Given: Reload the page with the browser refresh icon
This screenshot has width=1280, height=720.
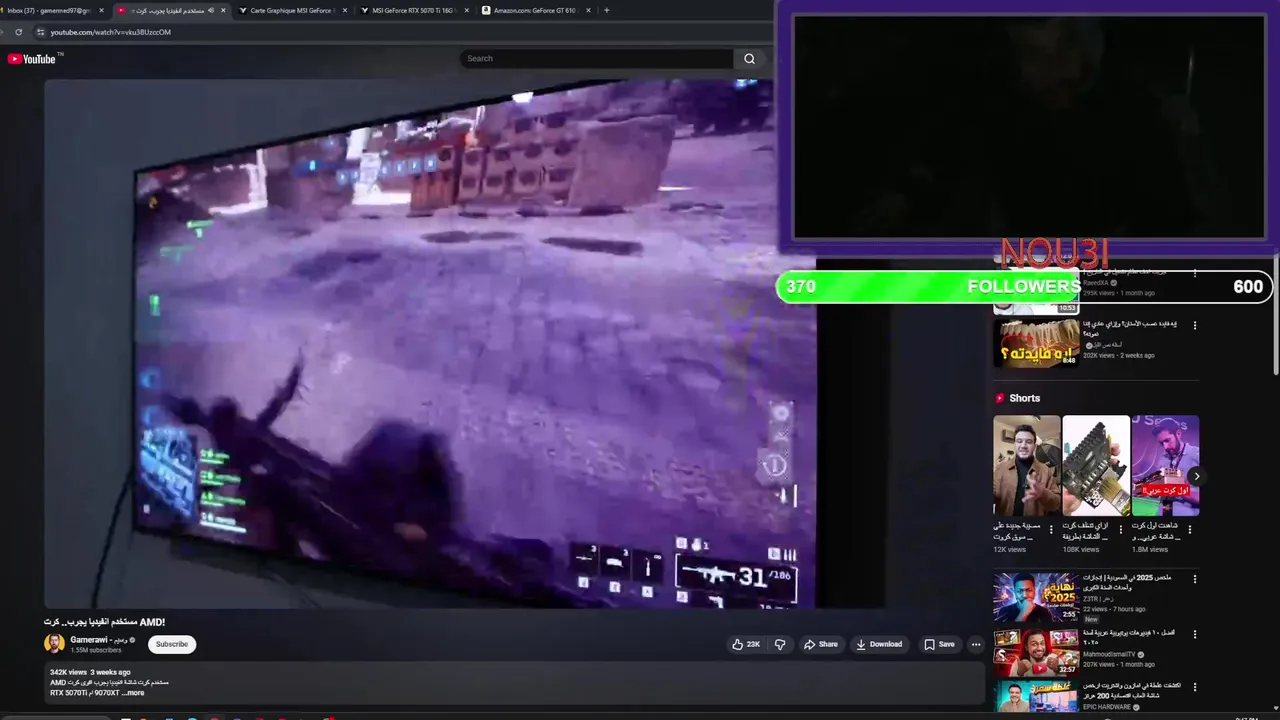Looking at the screenshot, I should (x=18, y=32).
